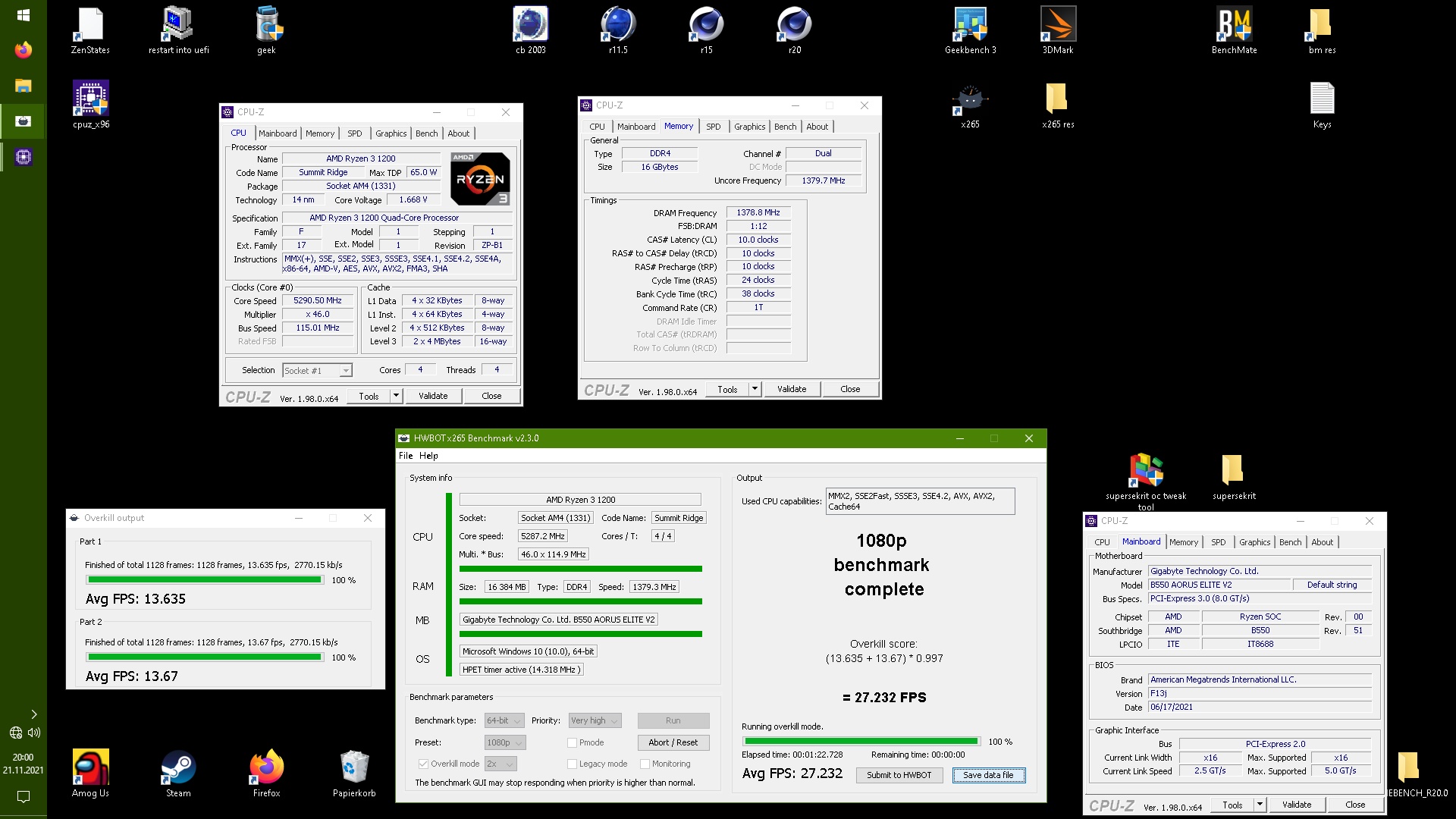This screenshot has width=1456, height=819.
Task: Open the Keys text file
Action: pos(1322,105)
